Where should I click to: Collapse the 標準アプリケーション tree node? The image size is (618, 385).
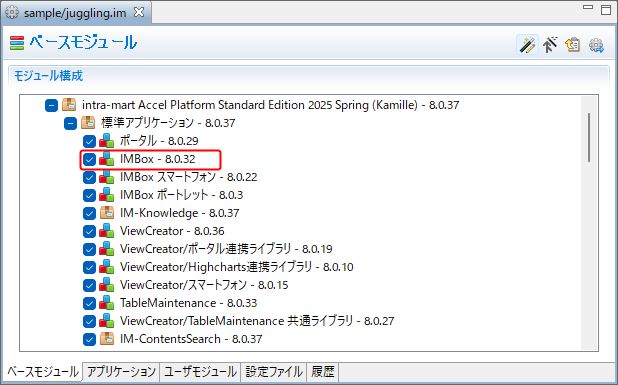tap(70, 123)
